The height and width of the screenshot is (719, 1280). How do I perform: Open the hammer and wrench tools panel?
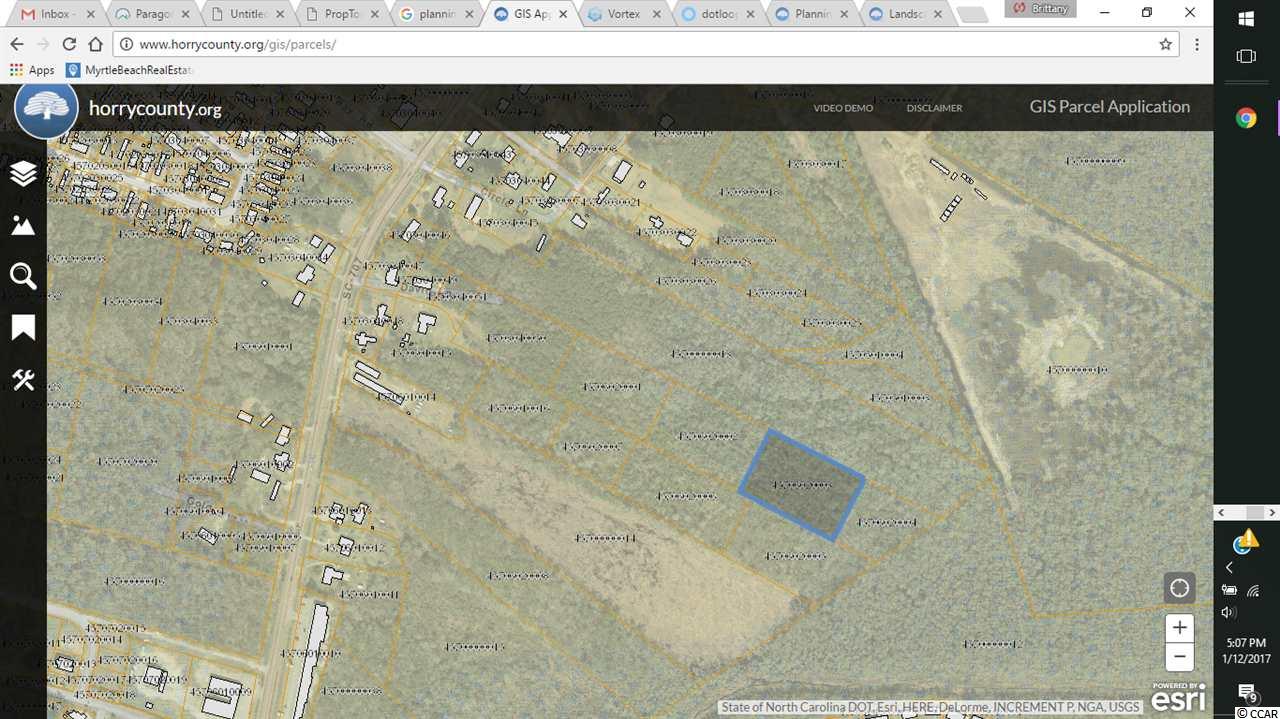(23, 380)
